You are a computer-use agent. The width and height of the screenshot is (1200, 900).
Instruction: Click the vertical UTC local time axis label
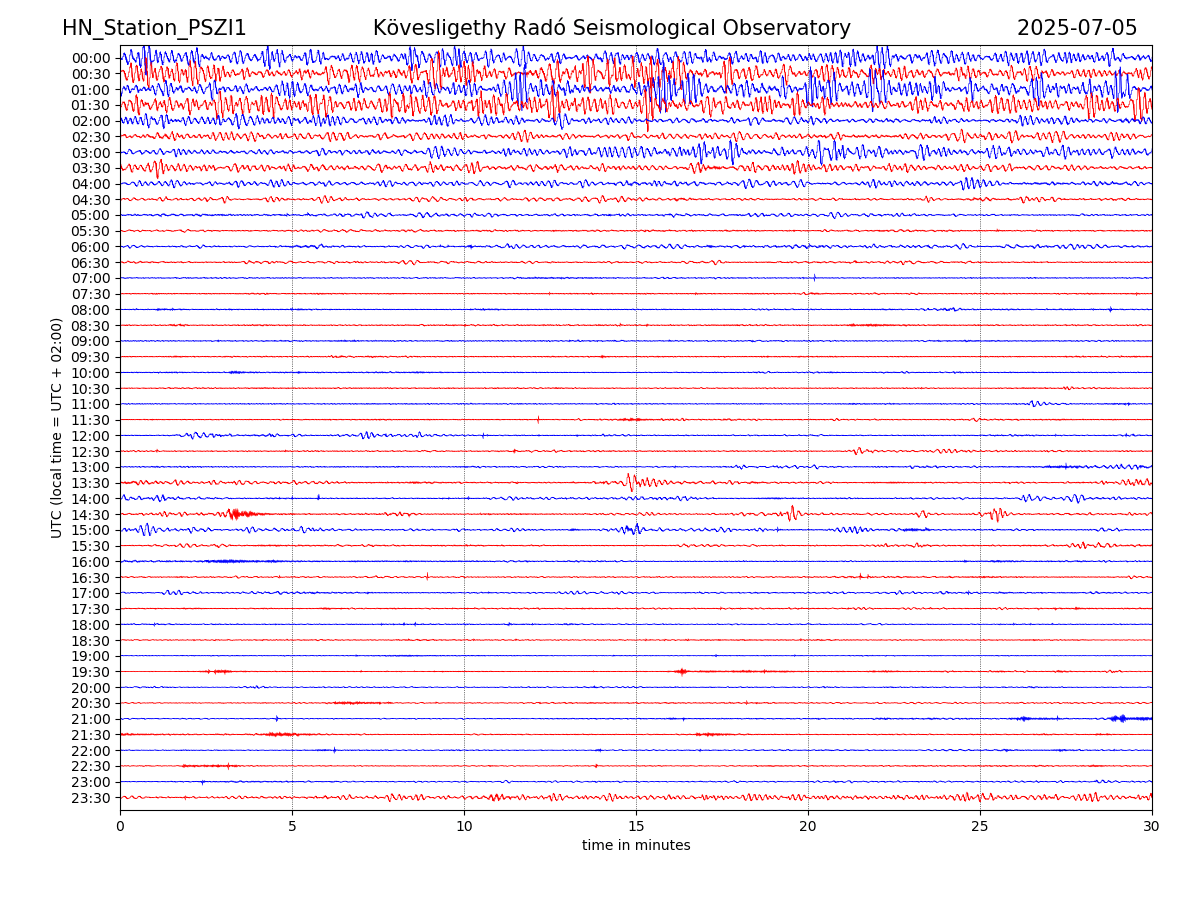pyautogui.click(x=57, y=428)
